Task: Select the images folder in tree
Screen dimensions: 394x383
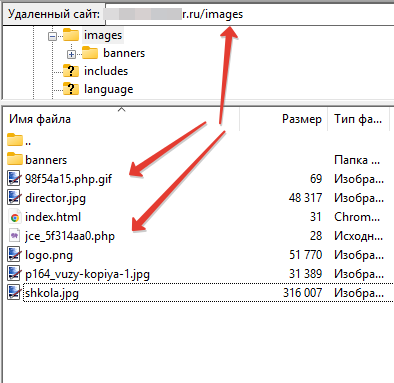Action: (103, 35)
